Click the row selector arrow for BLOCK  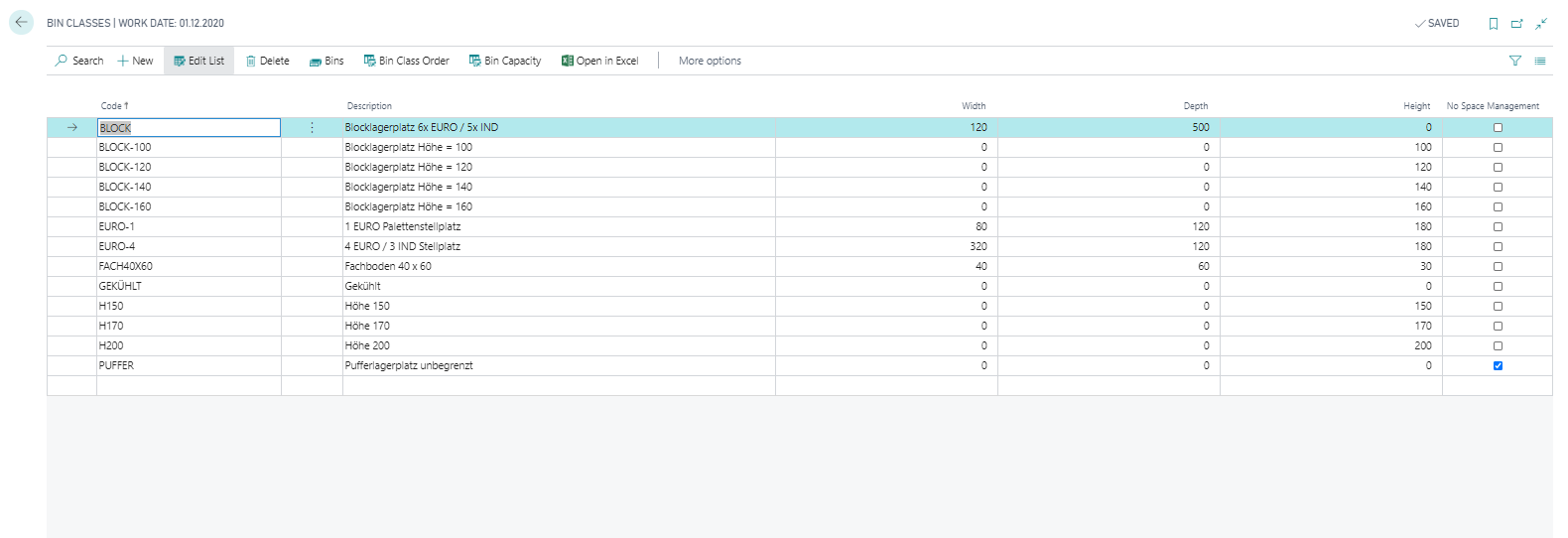point(71,127)
